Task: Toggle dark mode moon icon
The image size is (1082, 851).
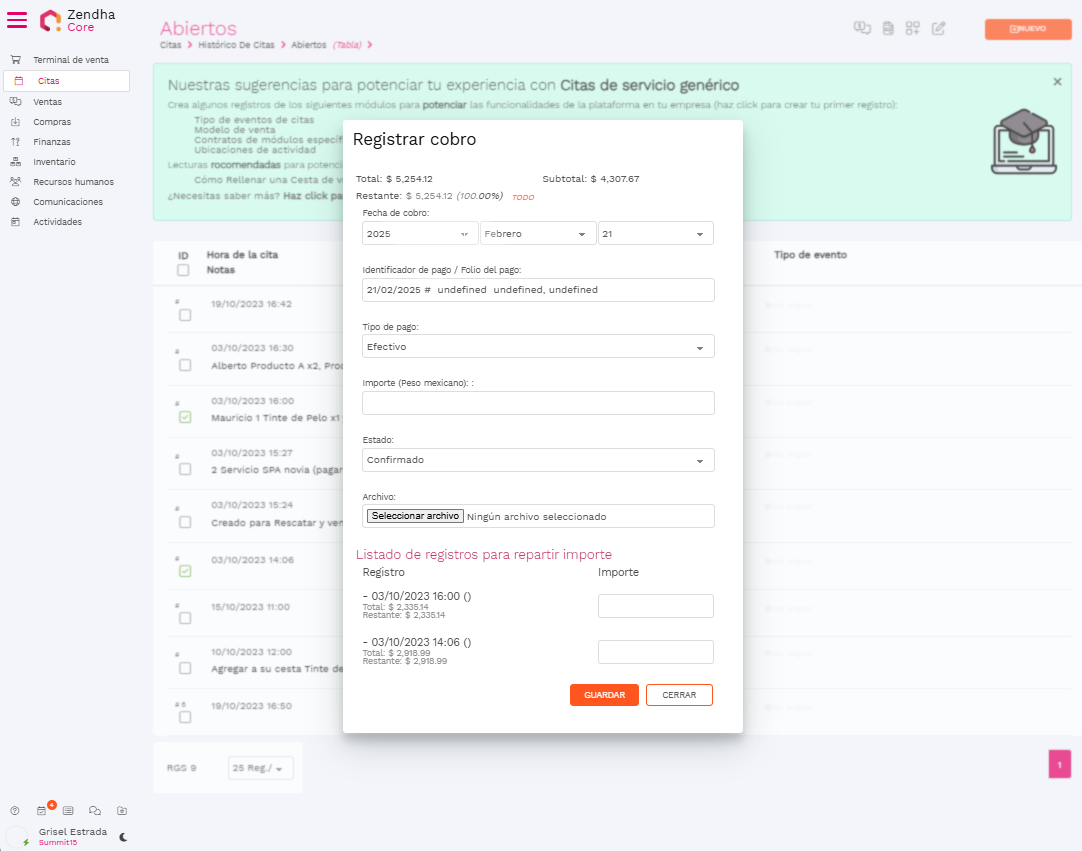Action: [123, 836]
